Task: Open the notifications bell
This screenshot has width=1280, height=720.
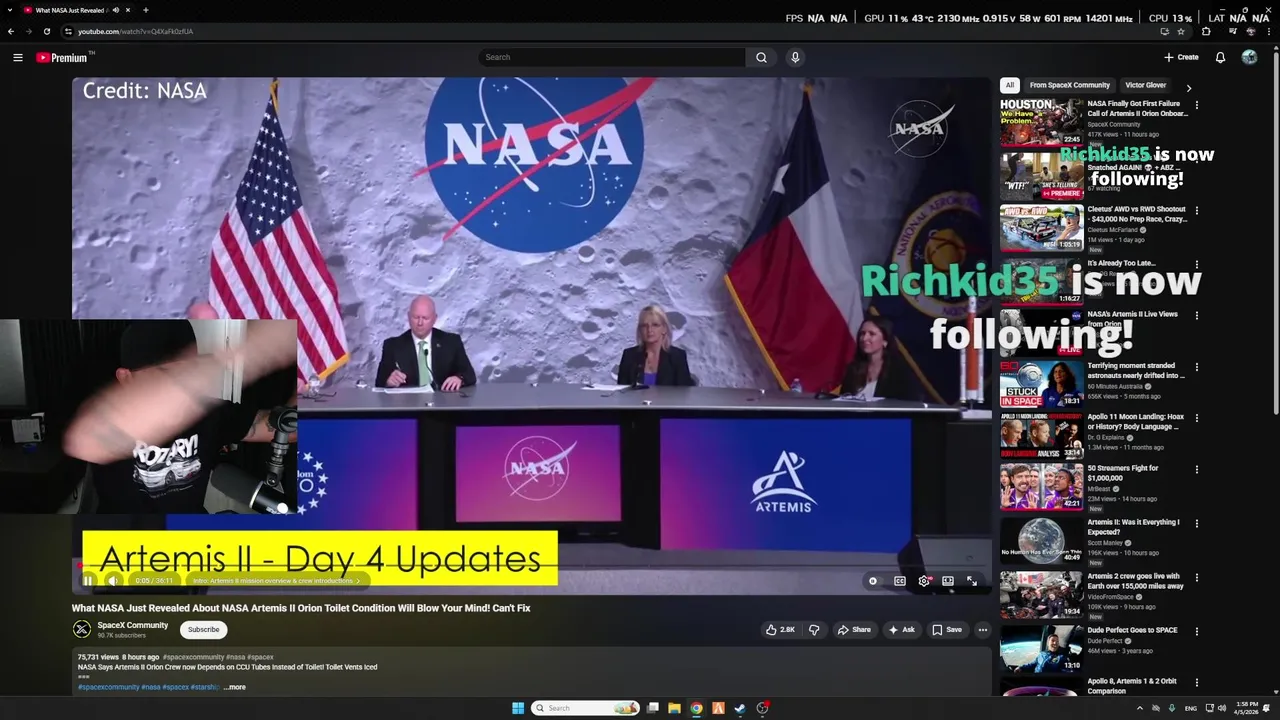Action: (1220, 57)
